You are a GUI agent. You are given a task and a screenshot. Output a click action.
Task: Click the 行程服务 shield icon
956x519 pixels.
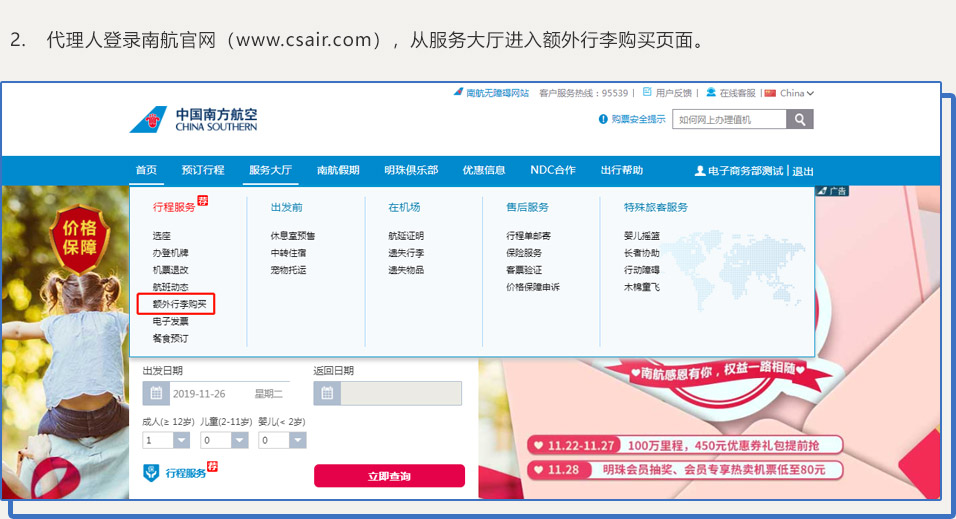151,473
